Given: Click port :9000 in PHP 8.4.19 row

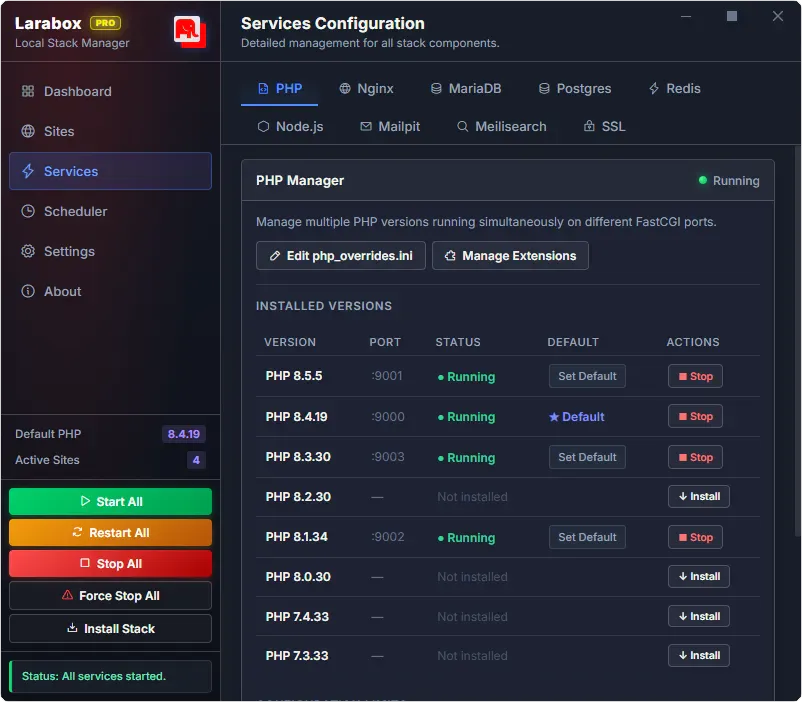Looking at the screenshot, I should (x=388, y=417).
